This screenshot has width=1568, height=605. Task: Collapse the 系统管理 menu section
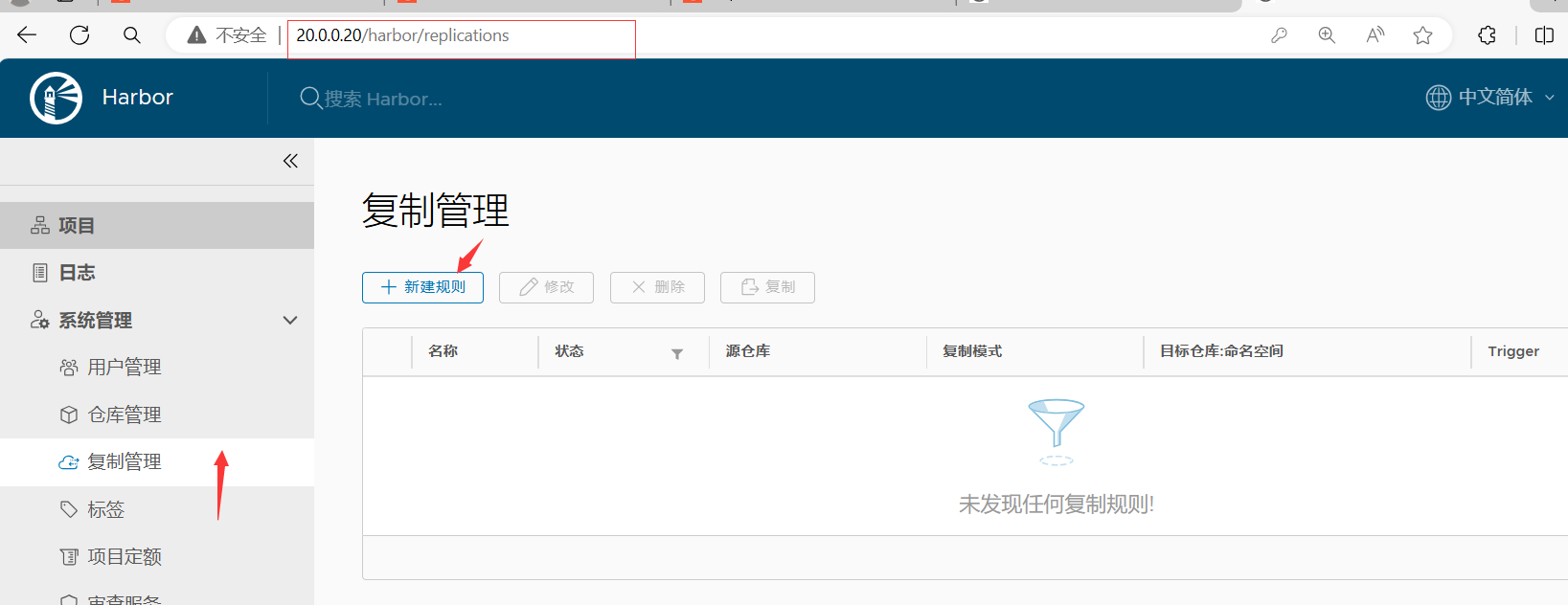[x=290, y=321]
